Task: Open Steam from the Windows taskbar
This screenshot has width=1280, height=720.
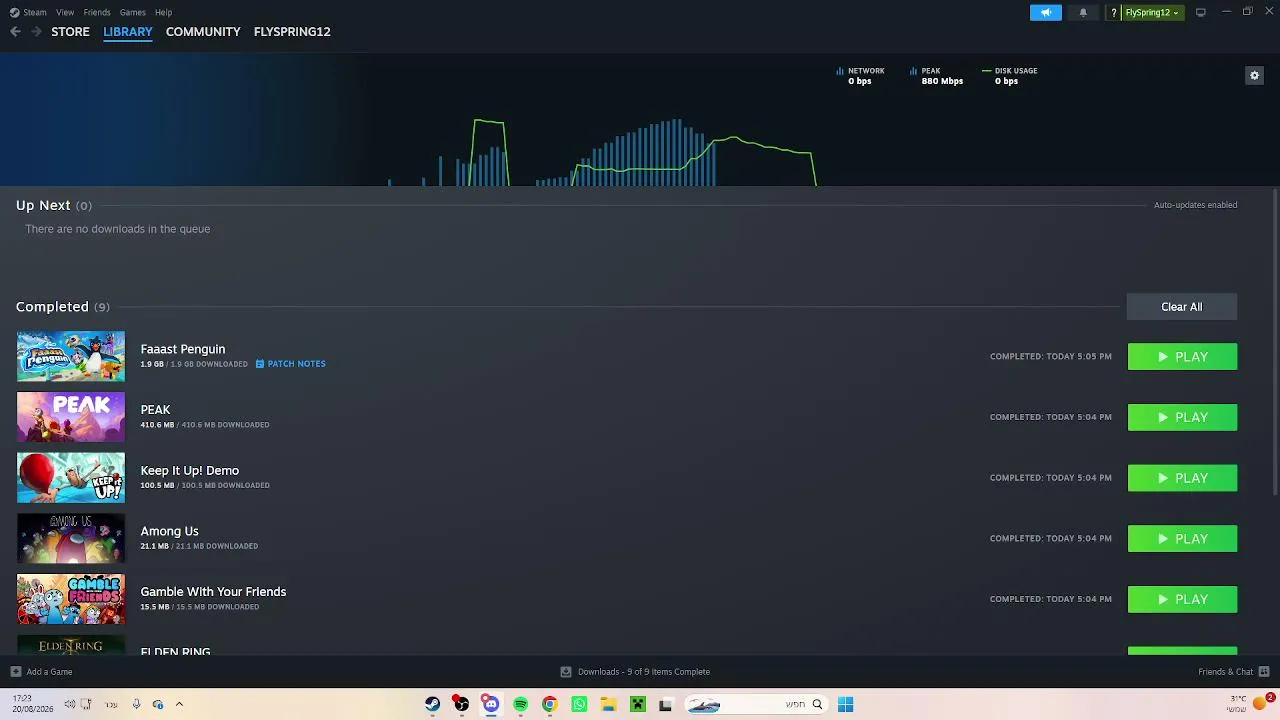Action: click(432, 704)
